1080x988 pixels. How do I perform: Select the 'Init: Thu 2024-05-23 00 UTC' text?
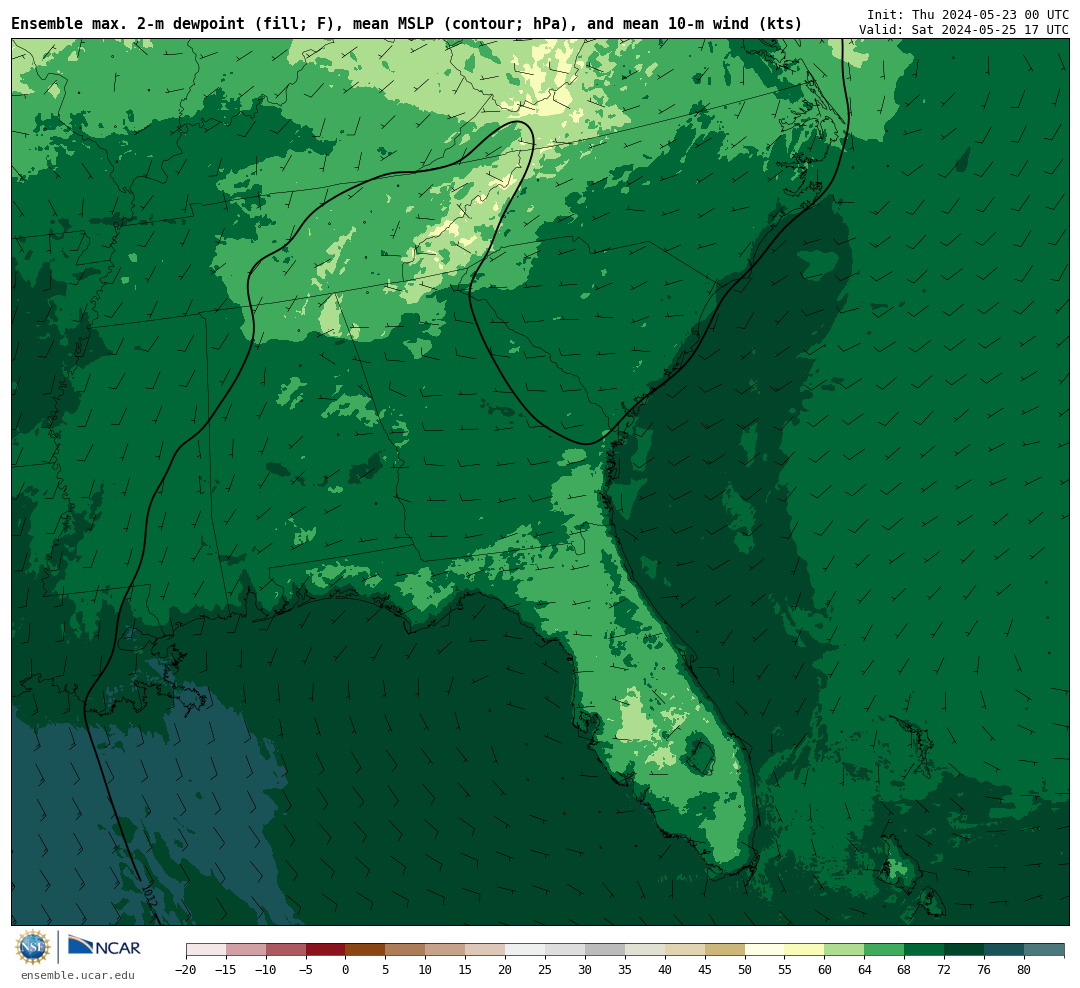(968, 14)
